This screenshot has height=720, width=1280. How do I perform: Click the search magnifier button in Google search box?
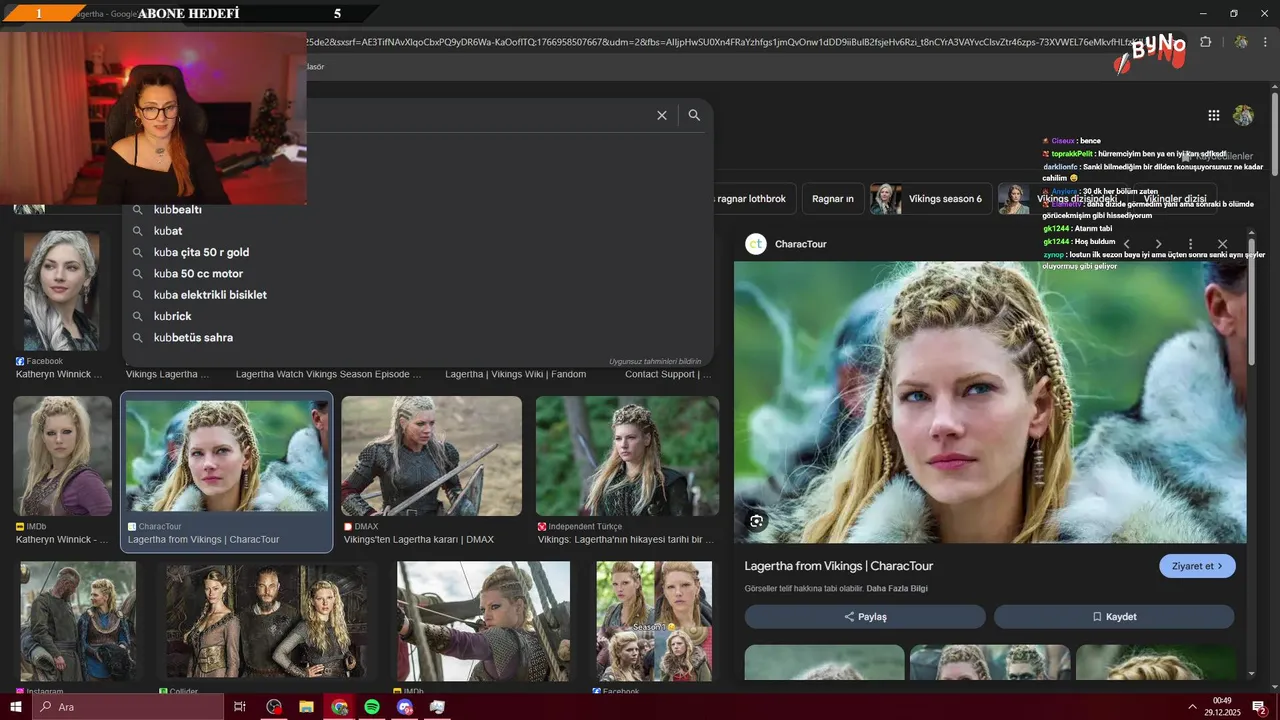(x=694, y=115)
